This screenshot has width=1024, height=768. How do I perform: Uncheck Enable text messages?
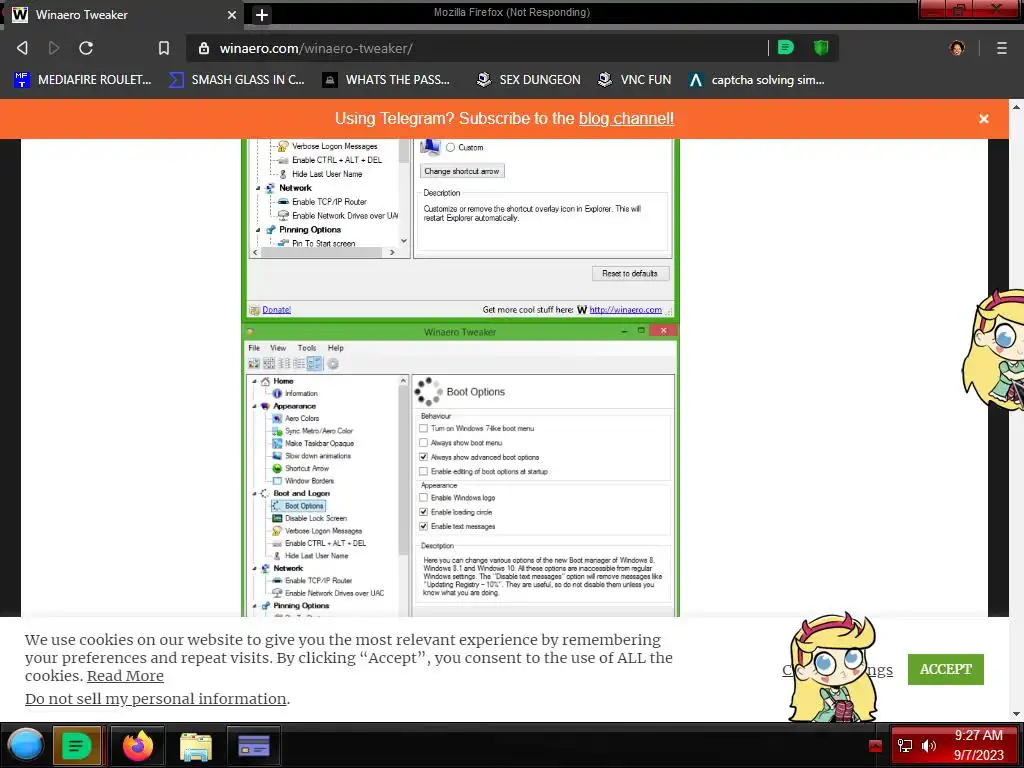click(x=423, y=526)
